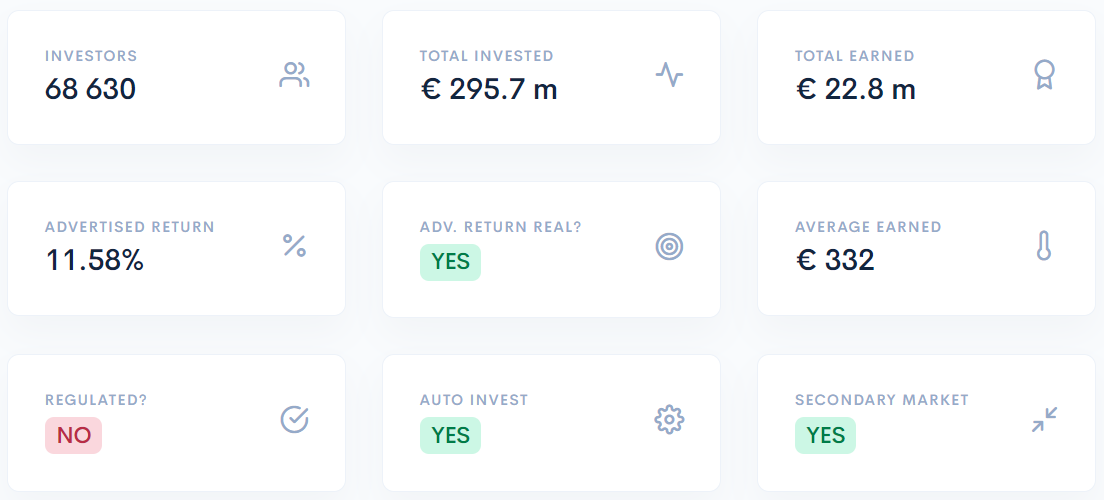Click the Total Invested pulse icon

pos(669,74)
